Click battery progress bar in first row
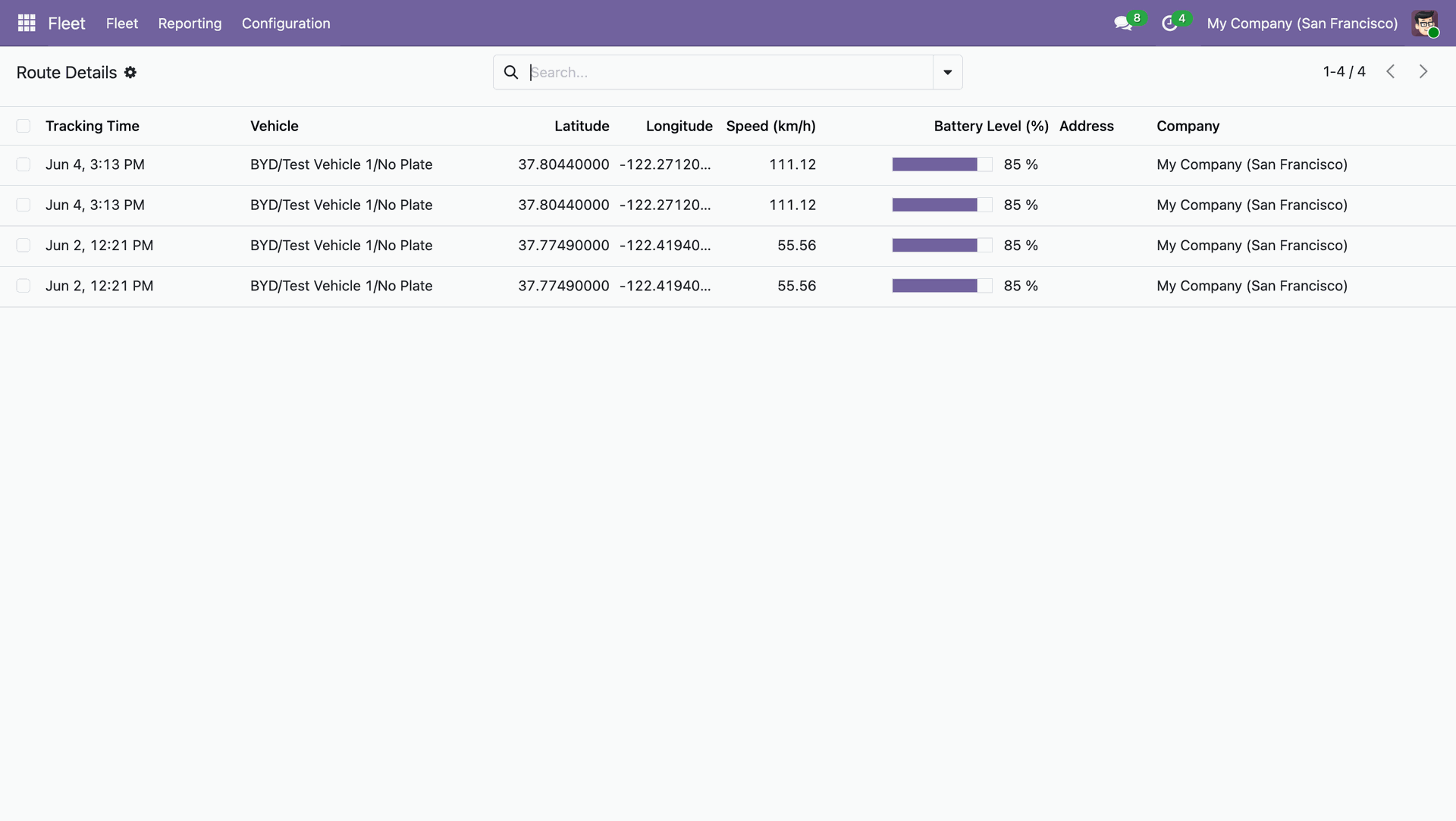Image resolution: width=1456 pixels, height=821 pixels. pos(942,165)
